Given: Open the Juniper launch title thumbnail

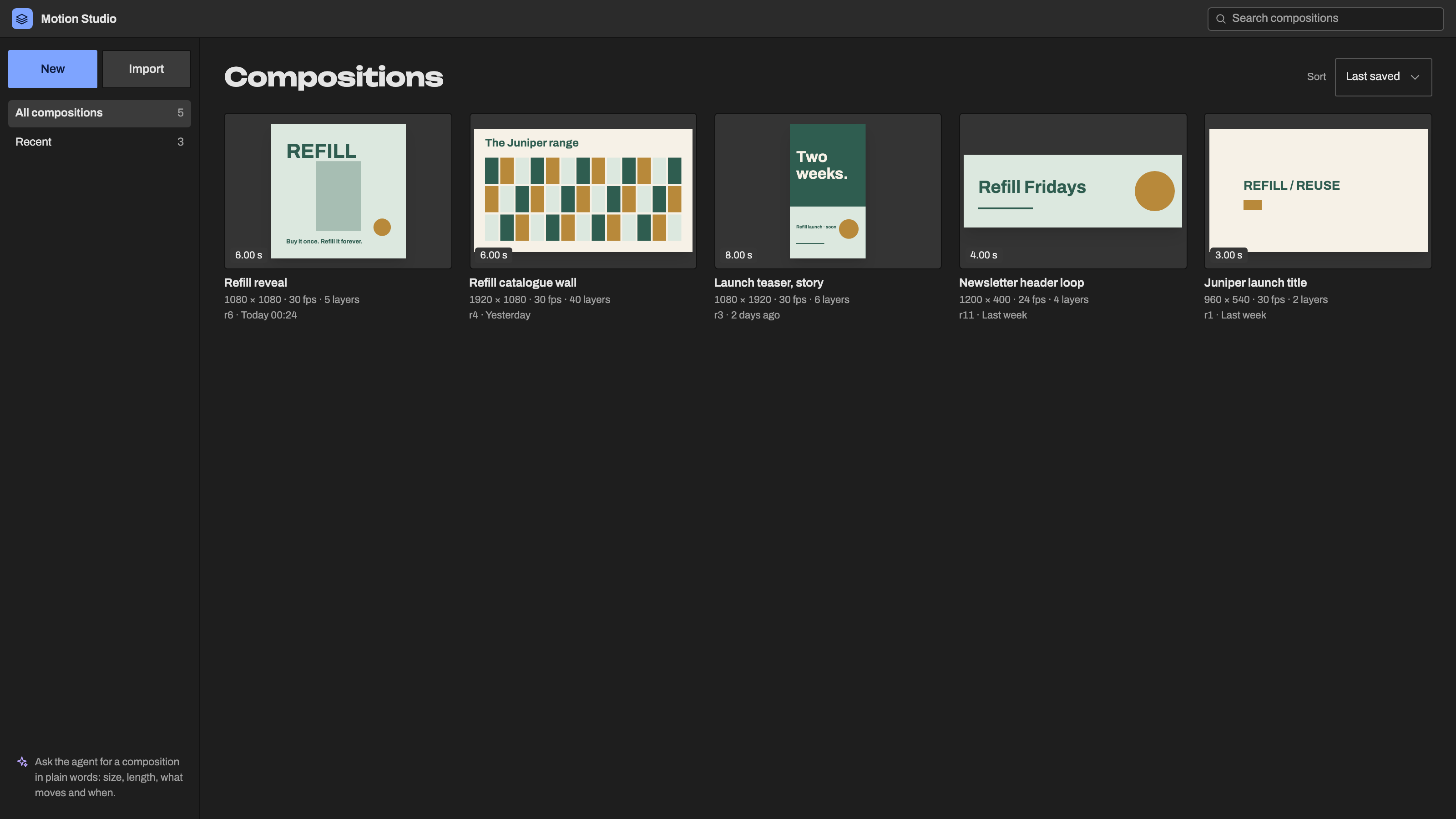Looking at the screenshot, I should [1318, 191].
